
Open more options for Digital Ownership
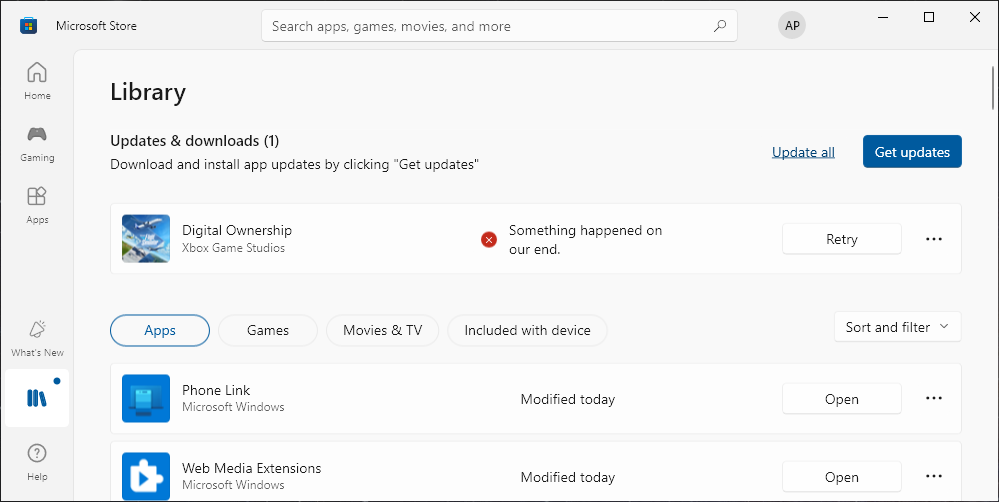934,239
